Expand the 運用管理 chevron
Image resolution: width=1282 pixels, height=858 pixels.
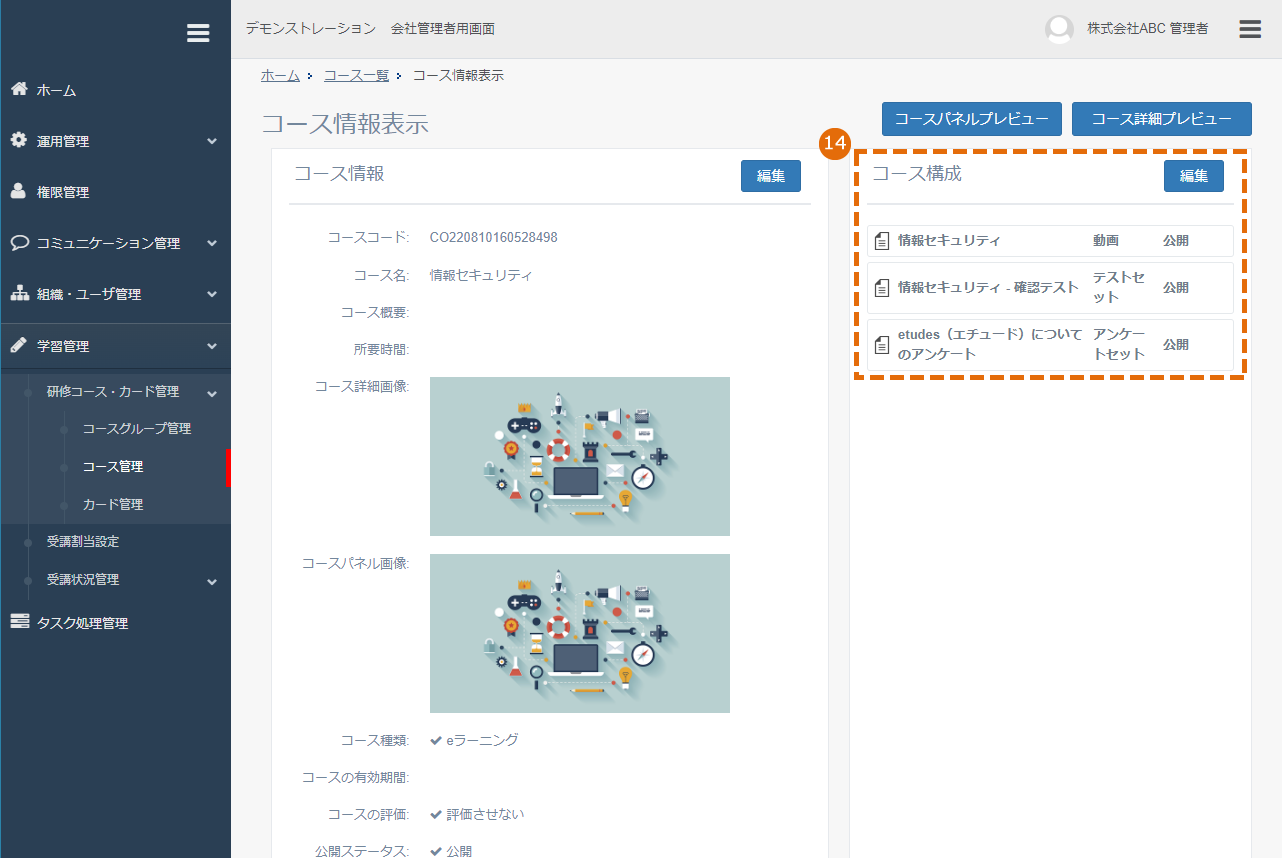tap(212, 142)
